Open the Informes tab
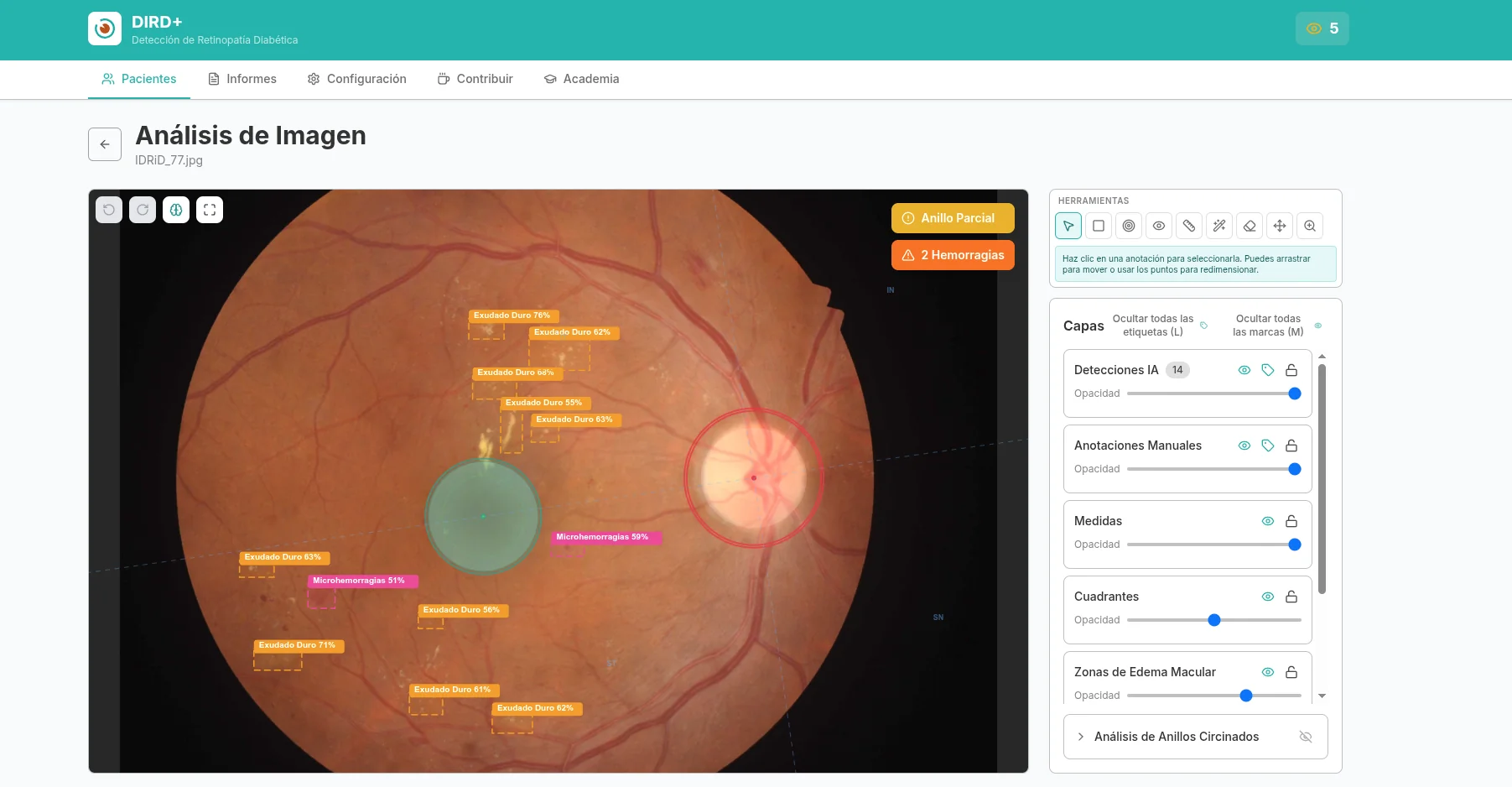The height and width of the screenshot is (787, 1512). point(242,79)
